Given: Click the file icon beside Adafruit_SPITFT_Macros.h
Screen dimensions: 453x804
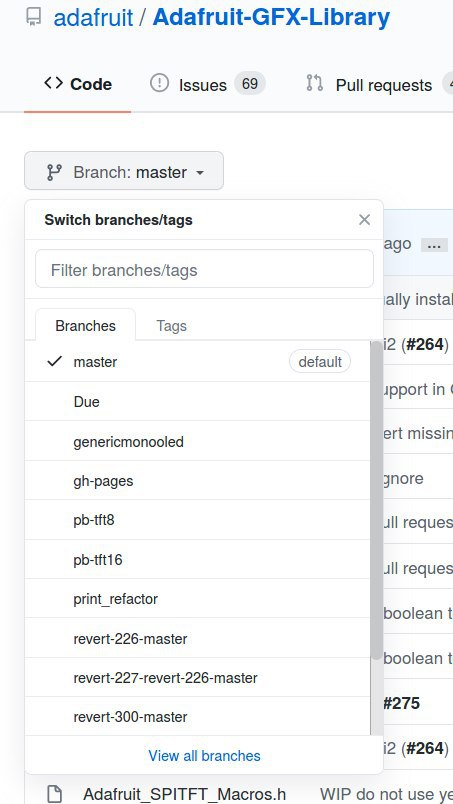Looking at the screenshot, I should (x=54, y=794).
